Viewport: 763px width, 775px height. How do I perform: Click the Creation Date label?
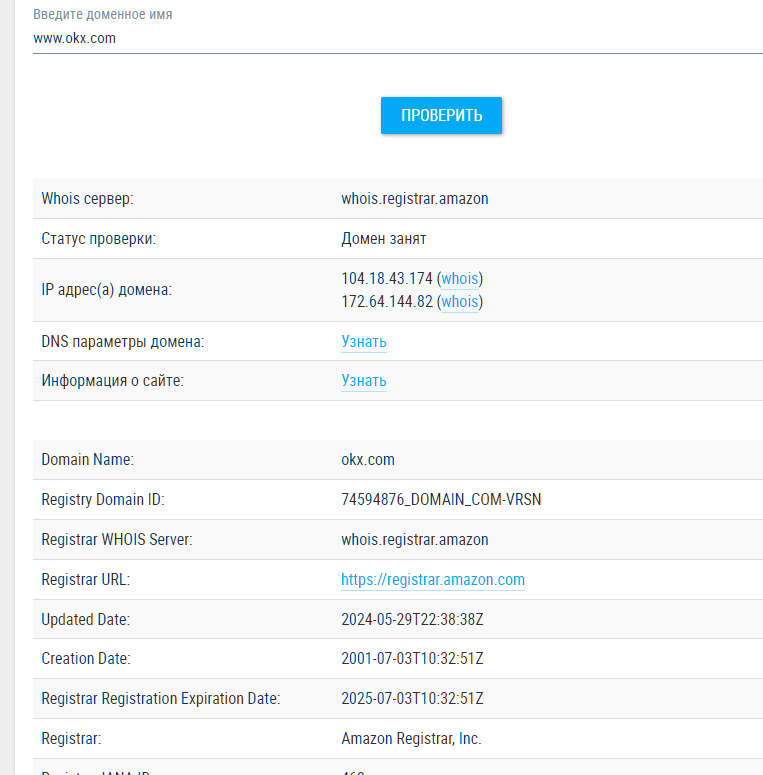click(x=85, y=658)
